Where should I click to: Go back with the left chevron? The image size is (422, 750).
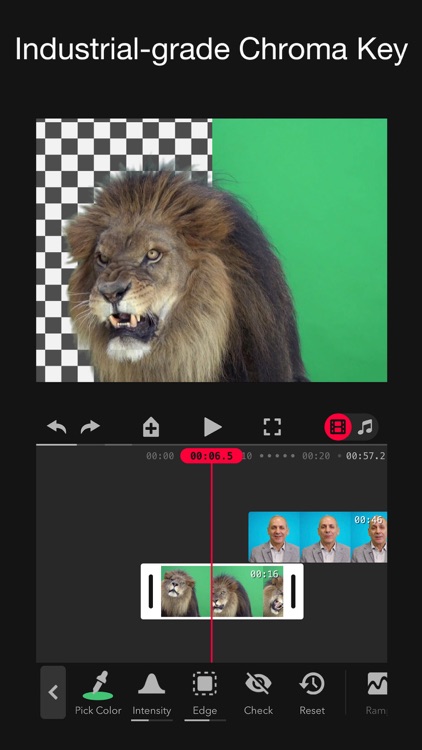[x=53, y=692]
